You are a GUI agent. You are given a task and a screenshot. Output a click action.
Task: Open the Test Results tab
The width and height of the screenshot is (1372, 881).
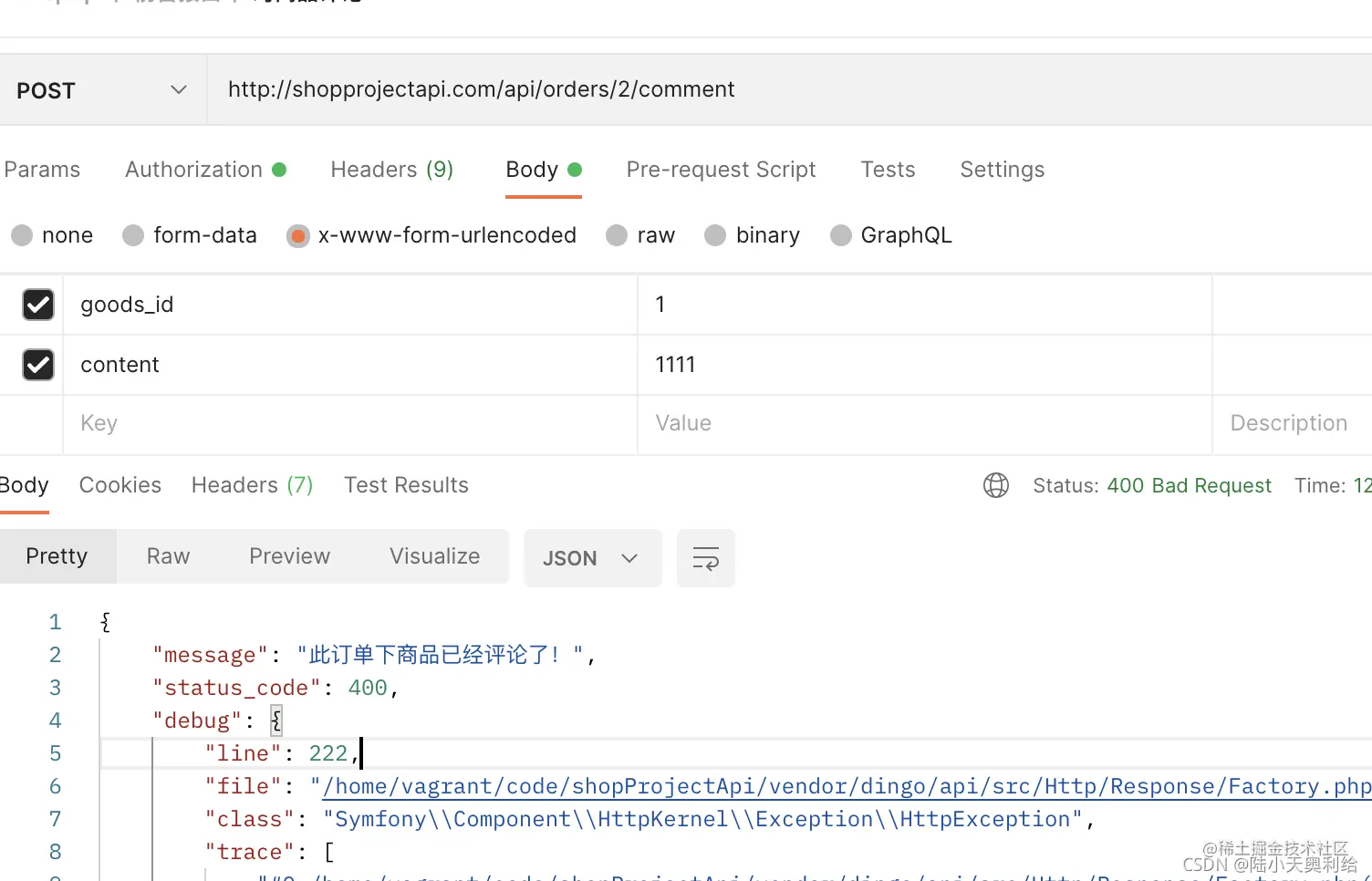(x=406, y=485)
